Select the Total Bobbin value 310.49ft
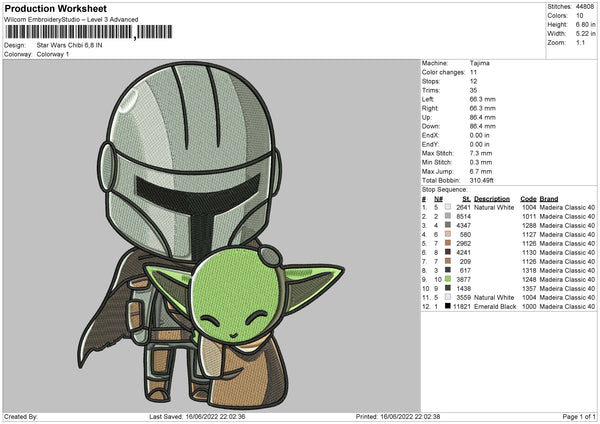 coord(482,180)
